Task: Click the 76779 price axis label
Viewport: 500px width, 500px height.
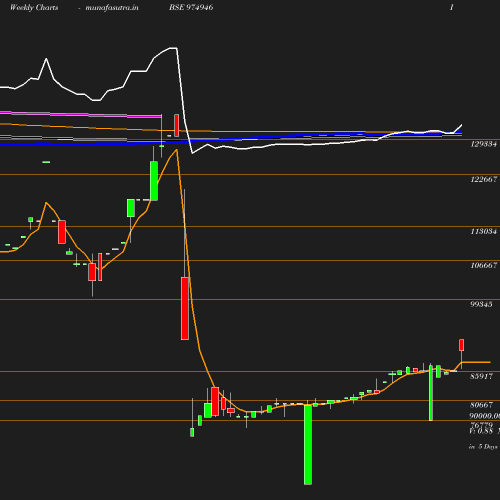Action: [x=481, y=425]
